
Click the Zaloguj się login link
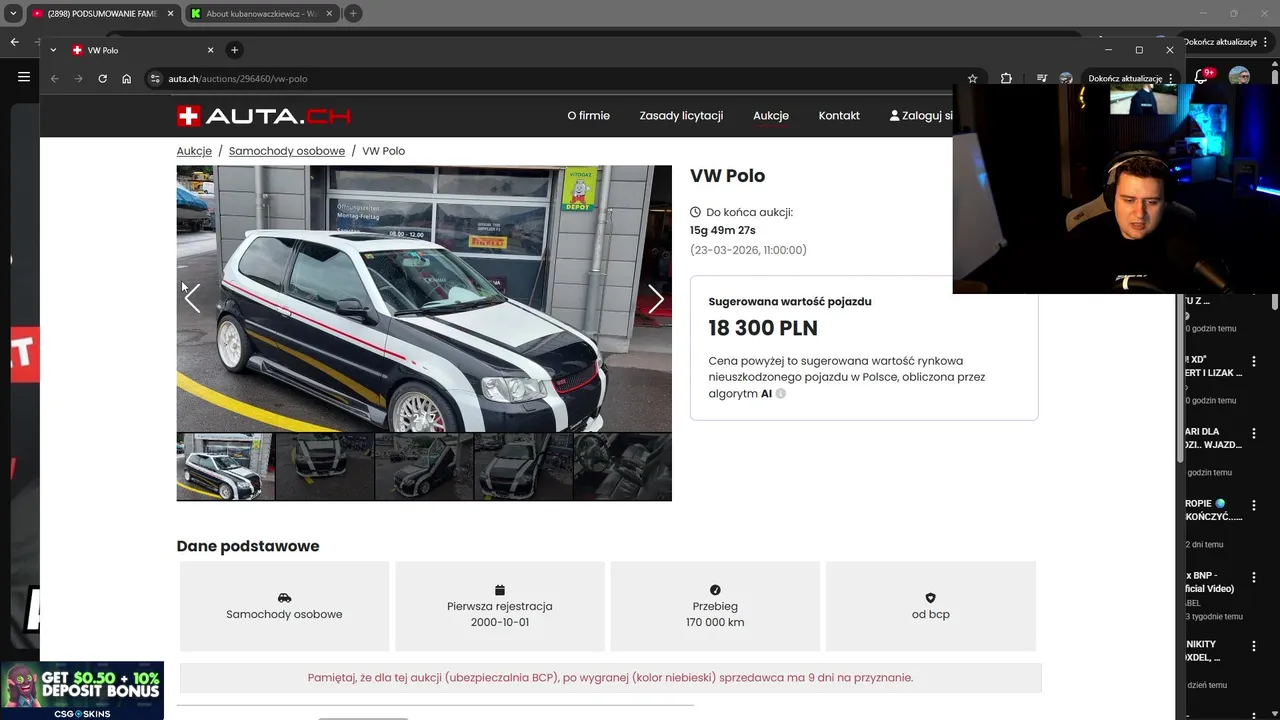[921, 116]
